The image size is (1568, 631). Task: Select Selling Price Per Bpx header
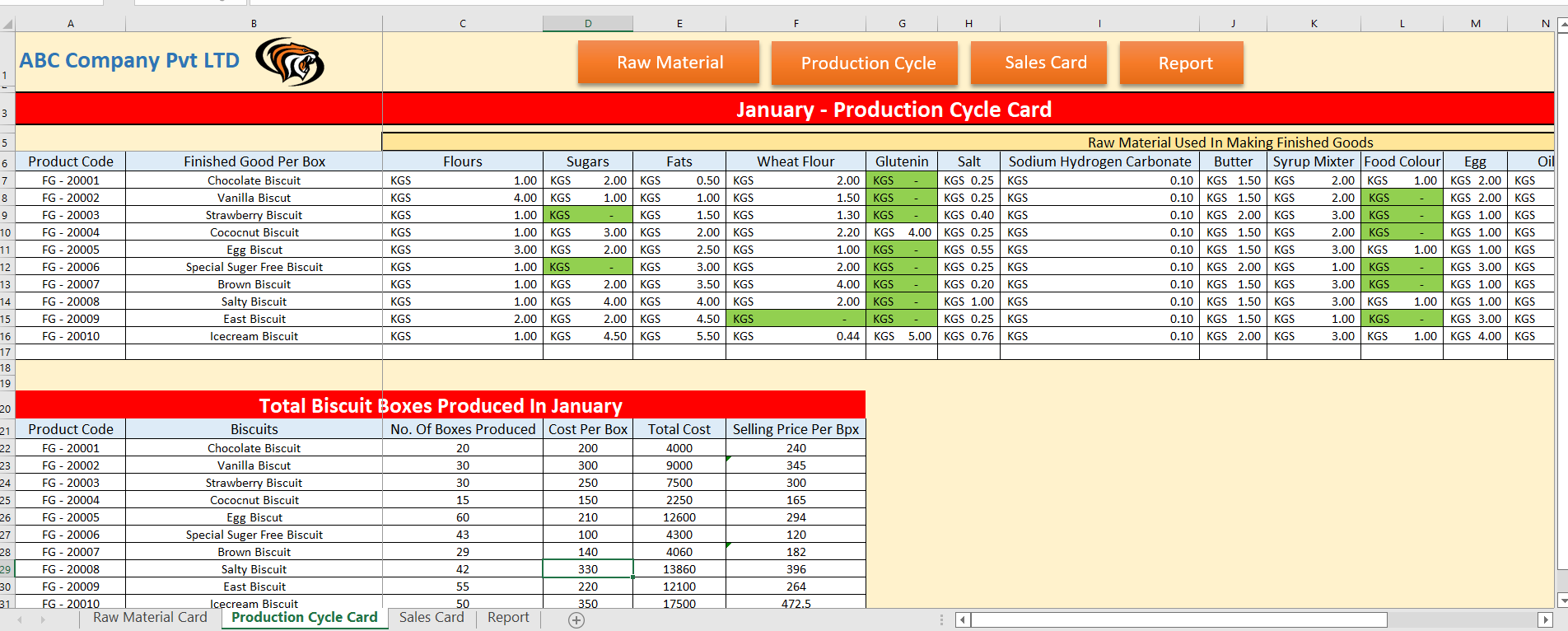pyautogui.click(x=796, y=429)
